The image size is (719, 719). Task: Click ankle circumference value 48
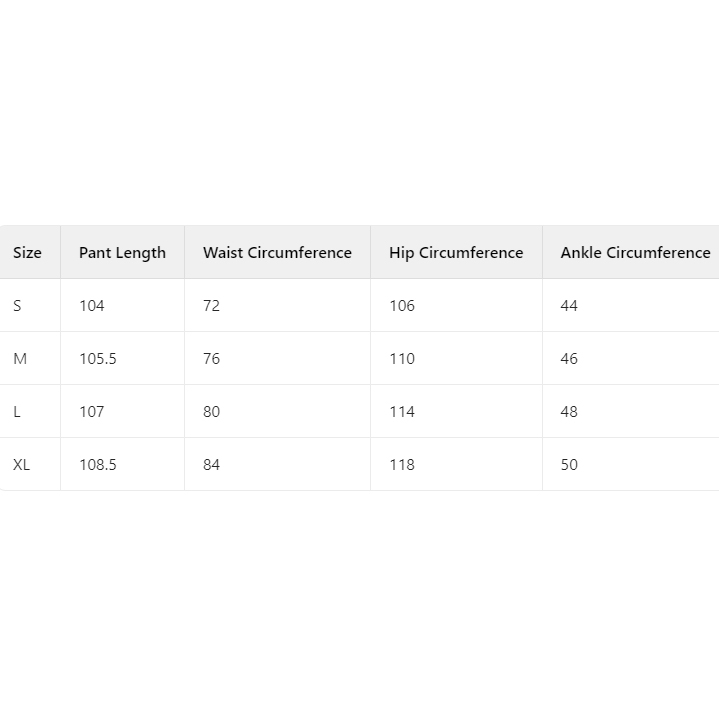[569, 412]
